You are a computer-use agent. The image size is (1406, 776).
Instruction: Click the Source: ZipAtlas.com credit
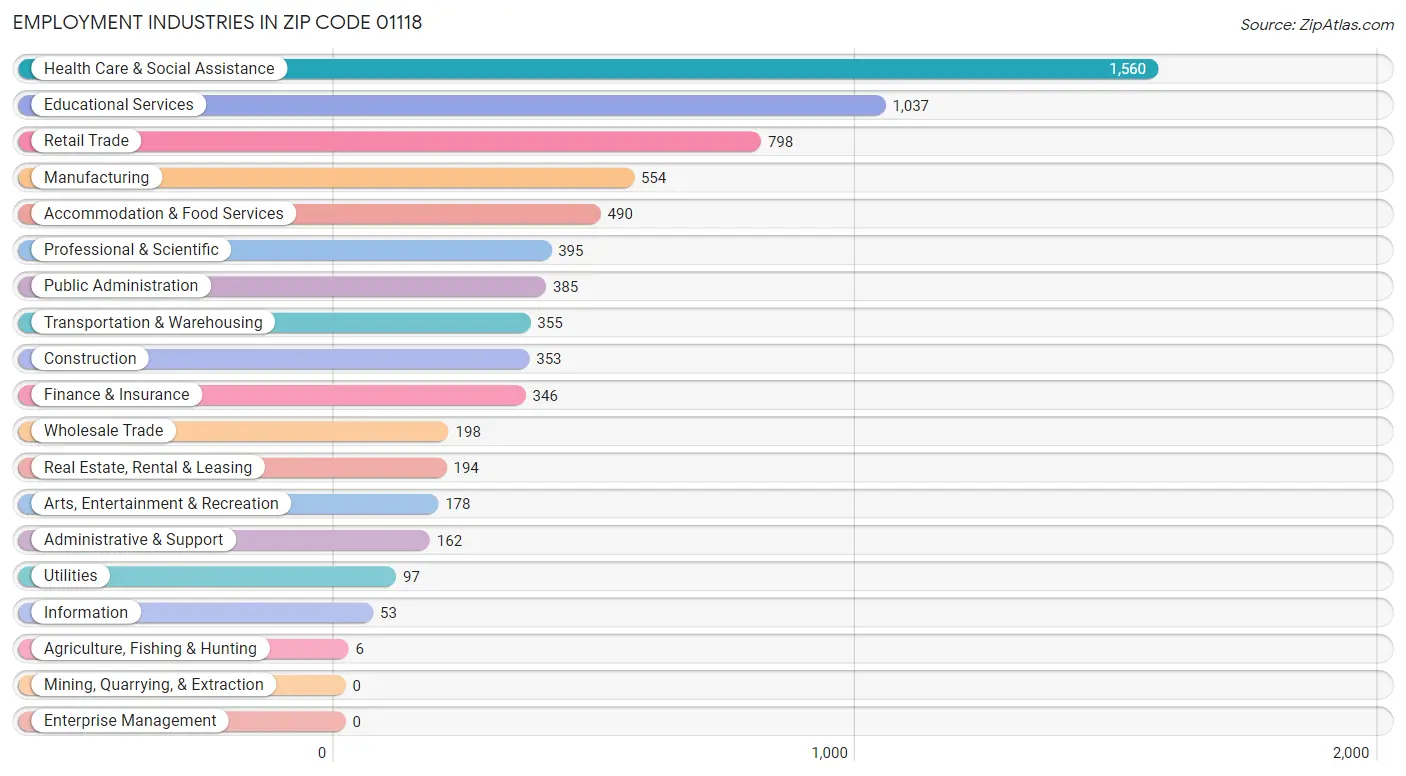tap(1317, 25)
